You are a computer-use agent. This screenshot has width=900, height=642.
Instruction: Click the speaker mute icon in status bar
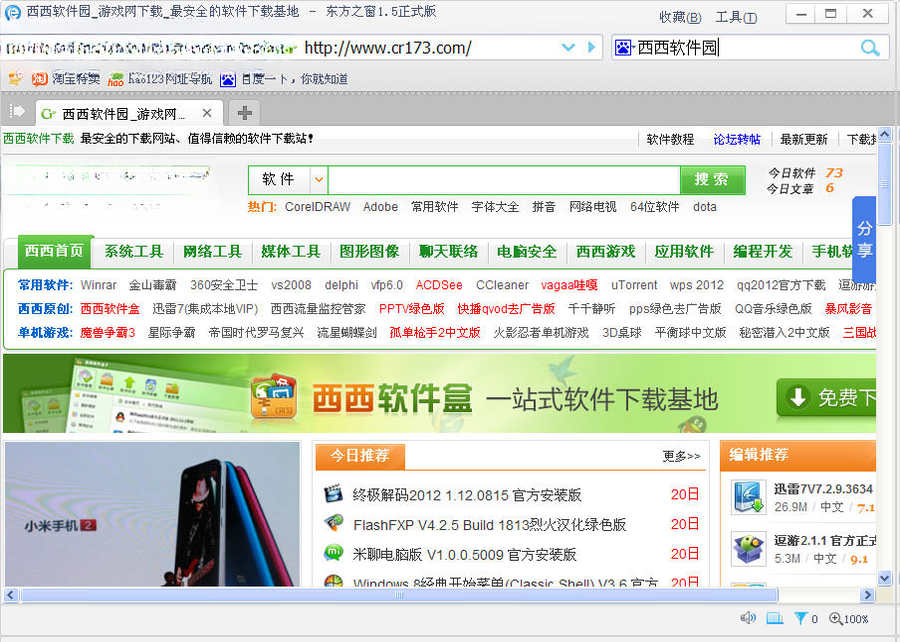click(748, 618)
